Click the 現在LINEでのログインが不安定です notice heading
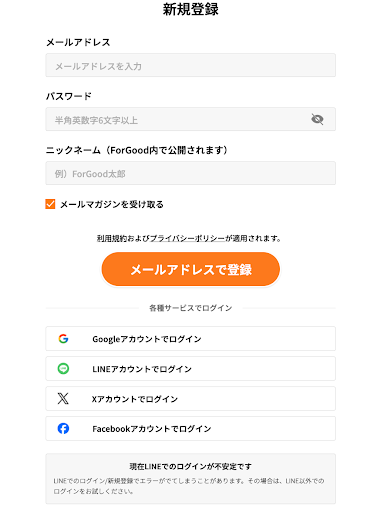The image size is (384, 512). pyautogui.click(x=190, y=467)
